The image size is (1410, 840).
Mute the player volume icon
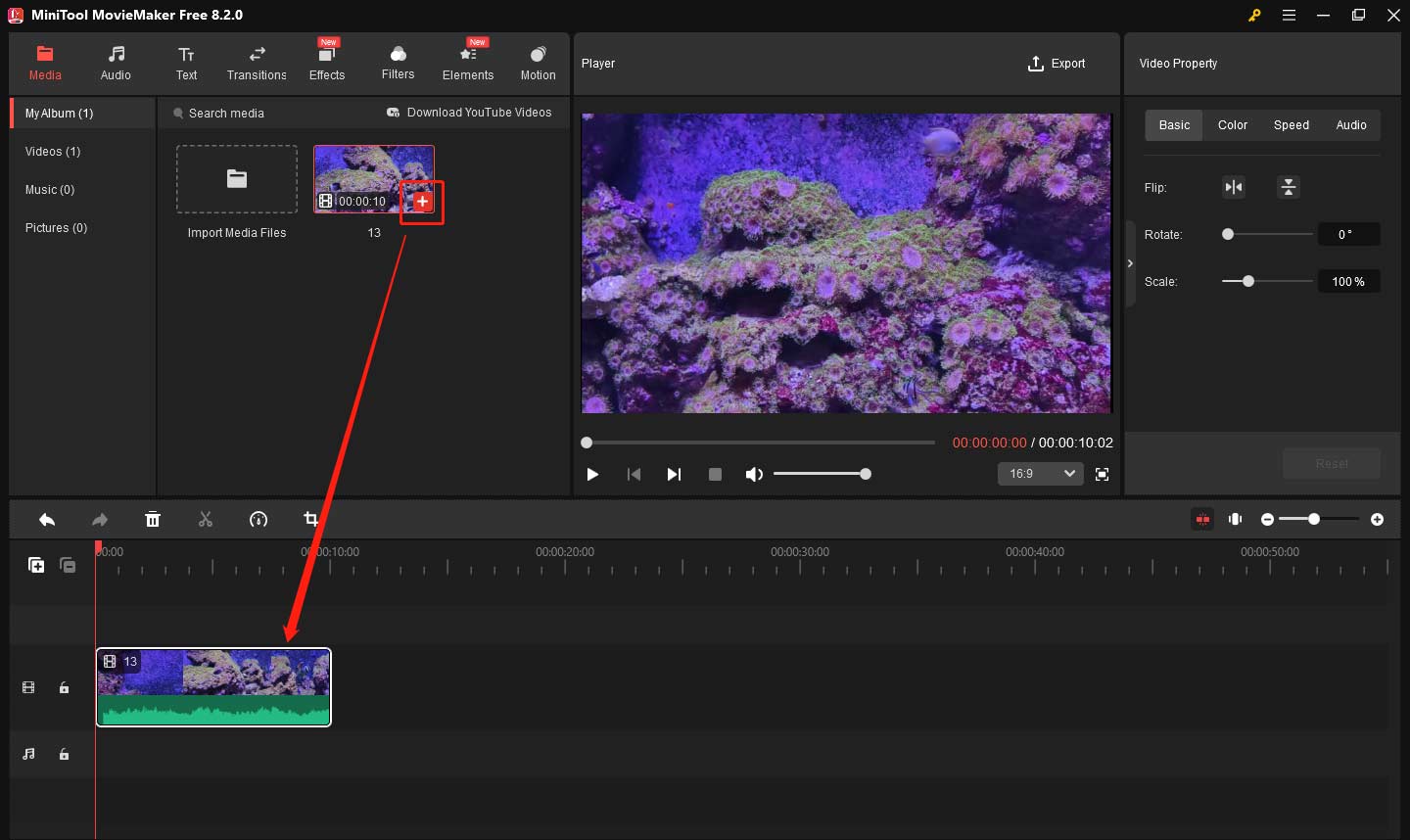click(x=754, y=474)
